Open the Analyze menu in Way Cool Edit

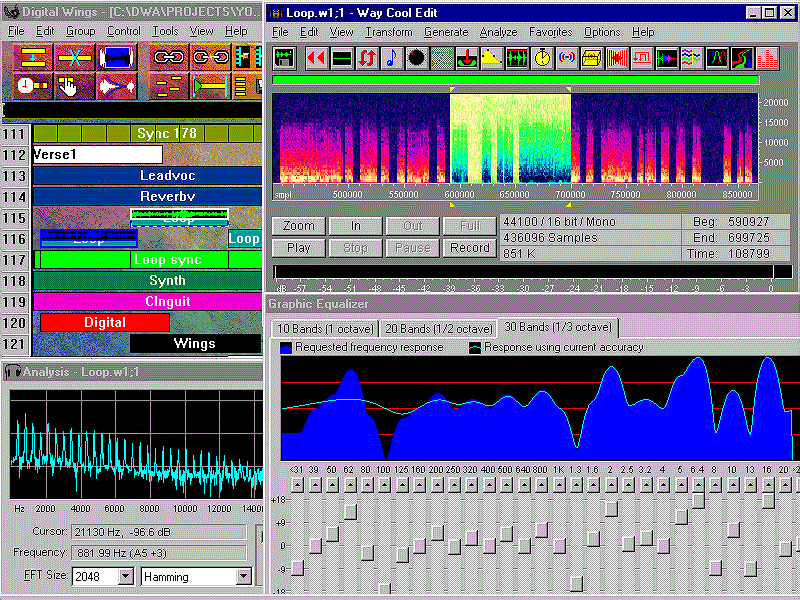click(x=498, y=32)
